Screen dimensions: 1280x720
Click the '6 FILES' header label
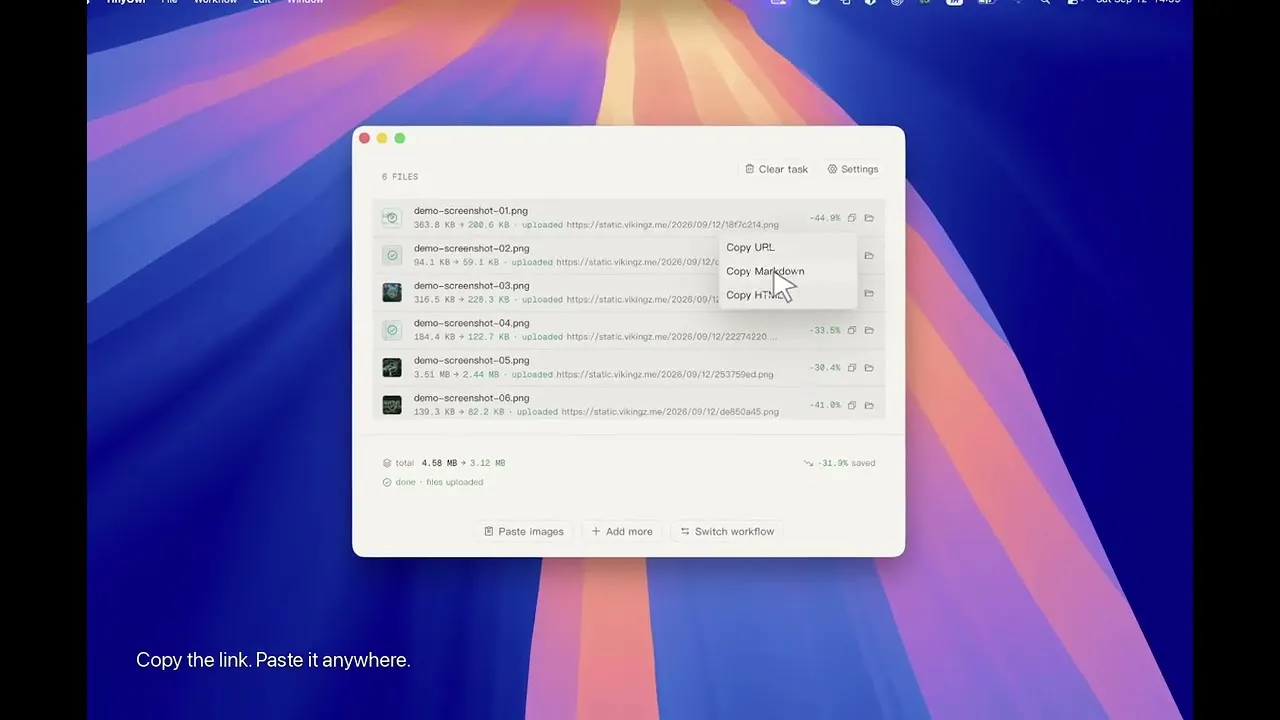click(400, 177)
